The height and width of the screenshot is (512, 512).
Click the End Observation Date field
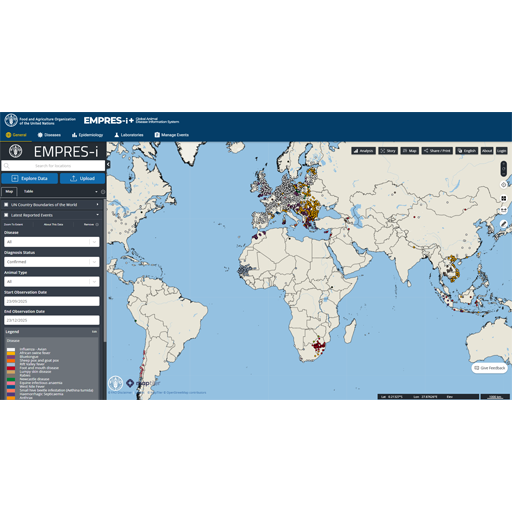click(52, 320)
